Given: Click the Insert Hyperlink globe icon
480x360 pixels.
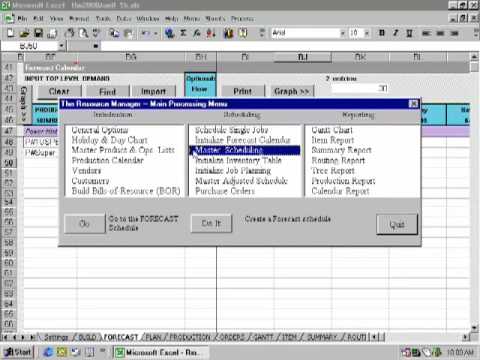Looking at the screenshot, I should click(x=170, y=33).
